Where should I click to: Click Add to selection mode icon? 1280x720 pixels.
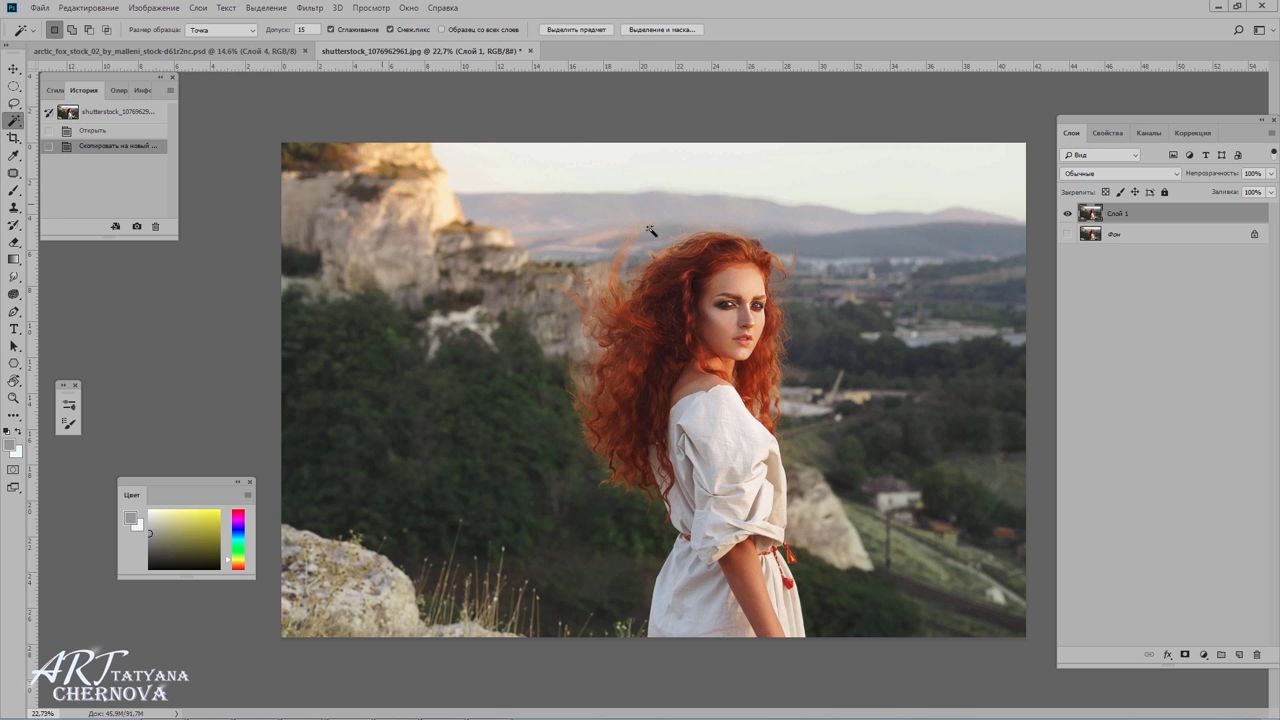point(71,30)
